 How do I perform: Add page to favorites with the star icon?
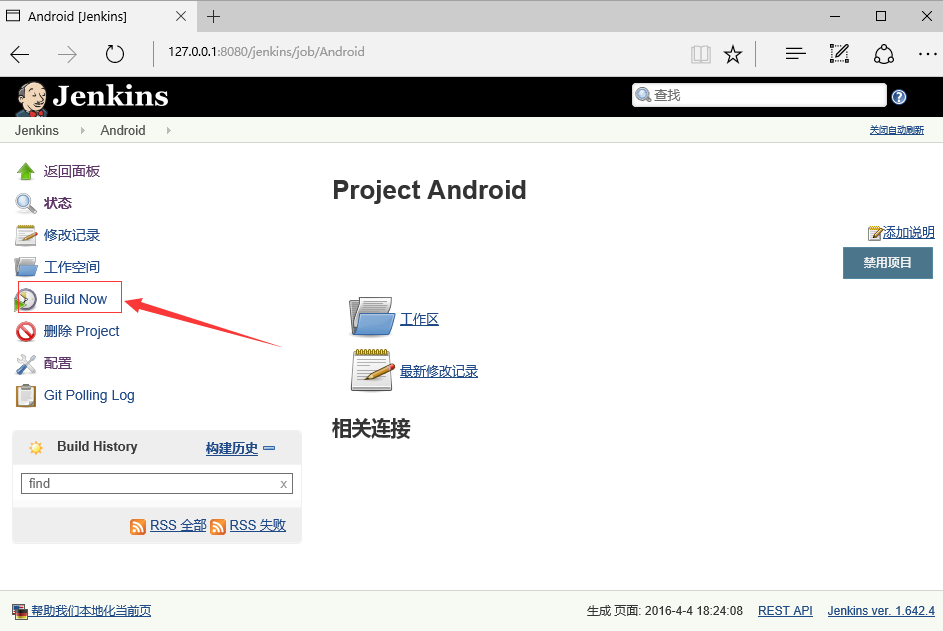click(733, 55)
